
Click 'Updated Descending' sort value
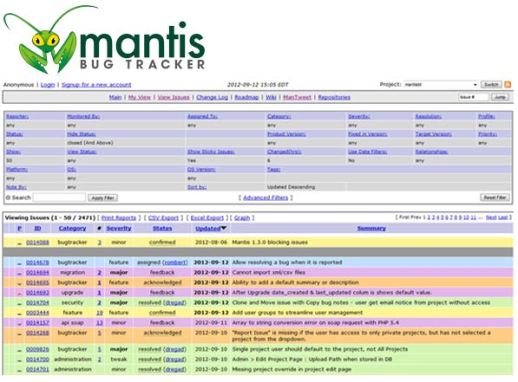point(291,187)
